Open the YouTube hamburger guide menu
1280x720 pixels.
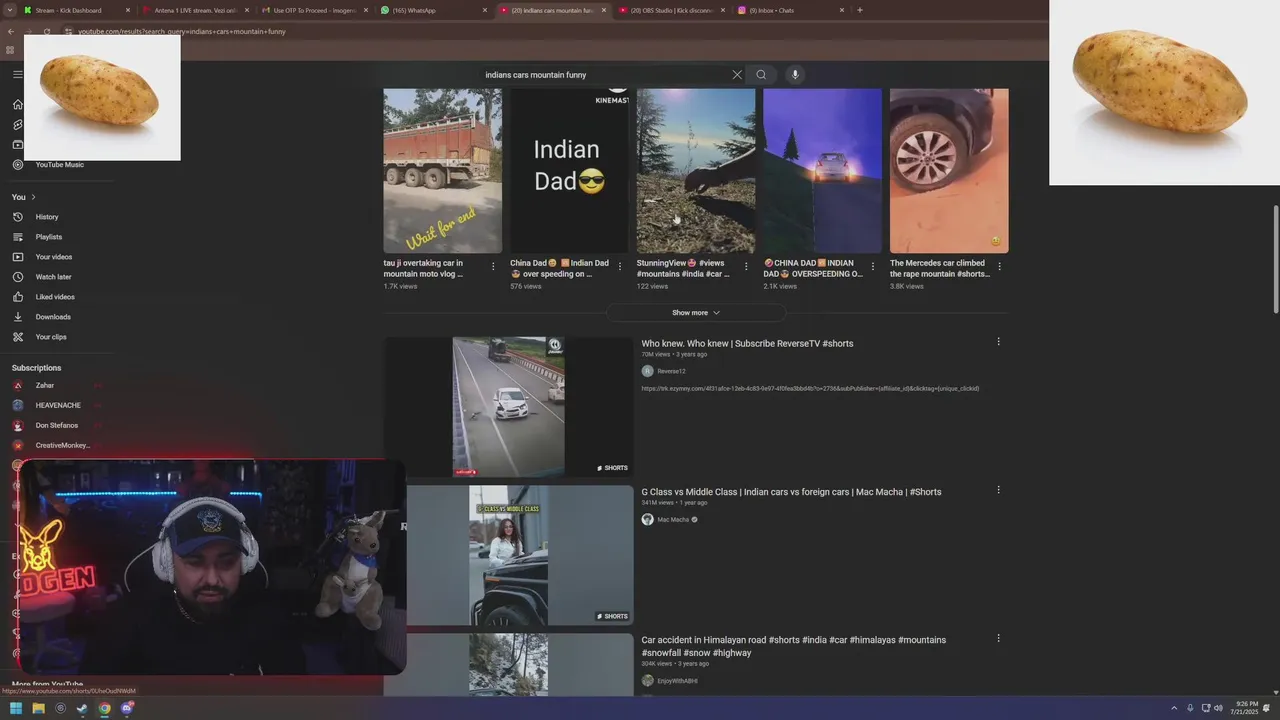[17, 74]
